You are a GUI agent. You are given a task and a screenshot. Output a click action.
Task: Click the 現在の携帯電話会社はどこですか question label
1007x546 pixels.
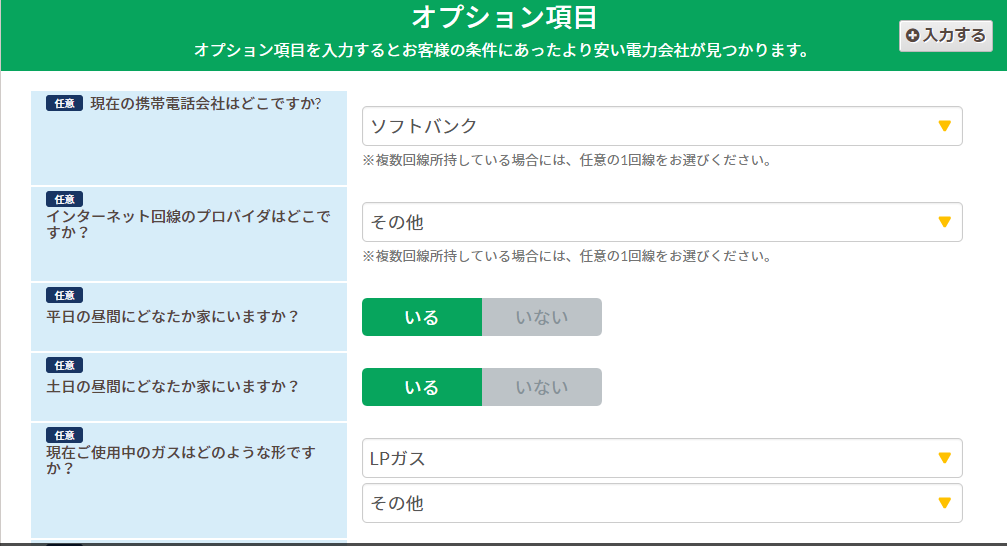click(205, 103)
